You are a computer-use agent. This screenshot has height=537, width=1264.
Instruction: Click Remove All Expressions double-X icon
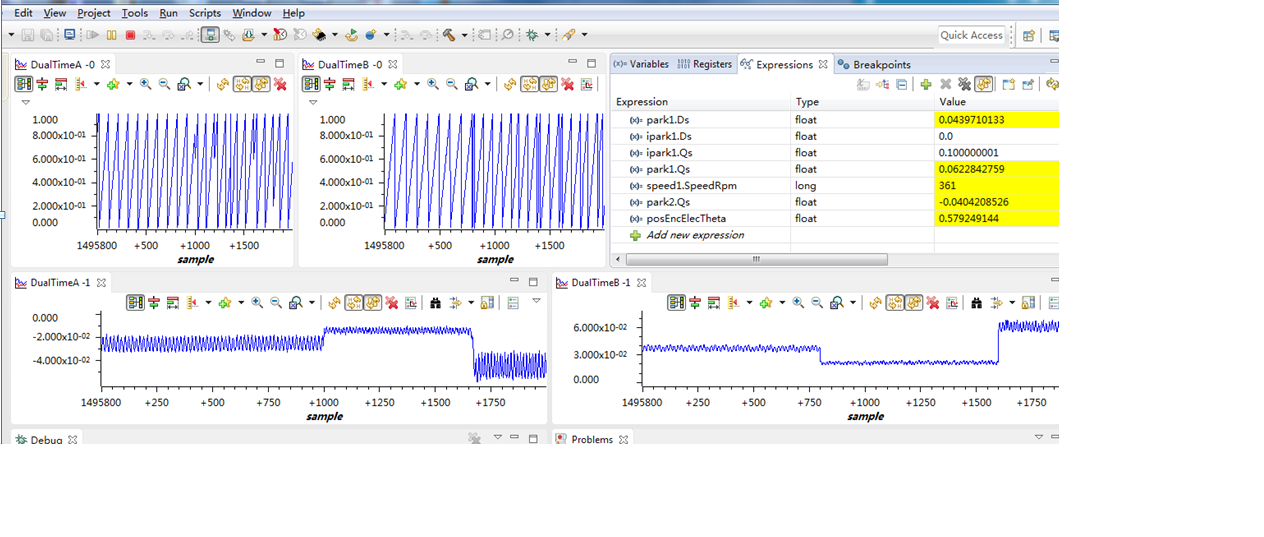964,84
